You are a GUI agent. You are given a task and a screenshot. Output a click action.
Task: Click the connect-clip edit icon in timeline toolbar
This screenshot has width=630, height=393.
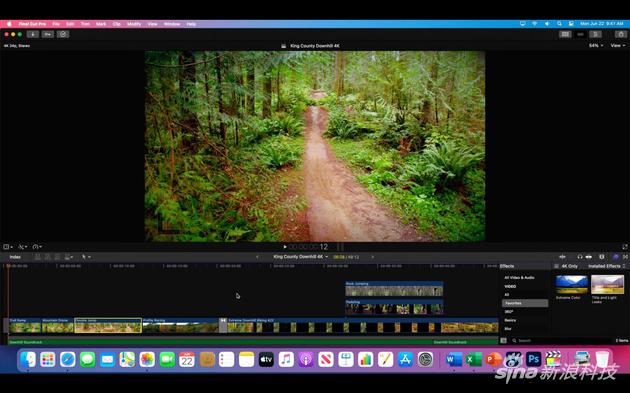point(38,257)
